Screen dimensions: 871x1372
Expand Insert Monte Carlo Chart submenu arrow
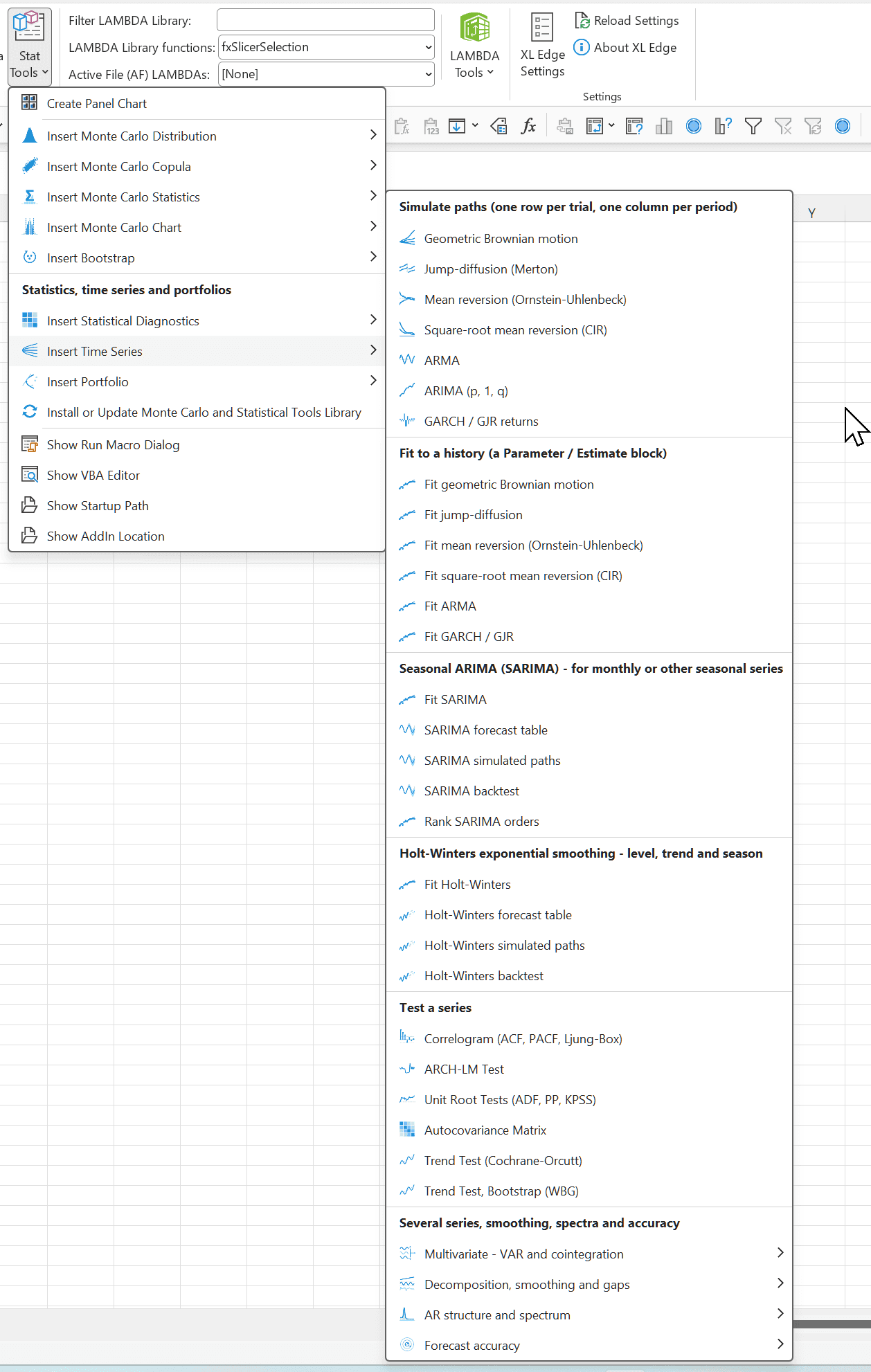pos(373,226)
